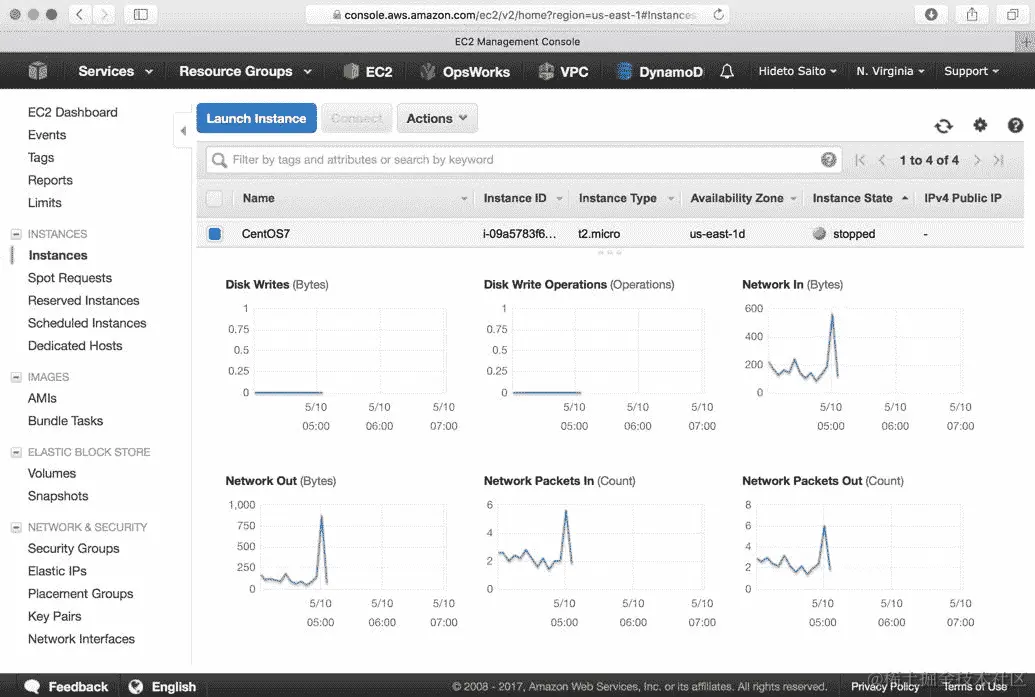Open the help question icon
1035x697 pixels.
coord(1015,125)
